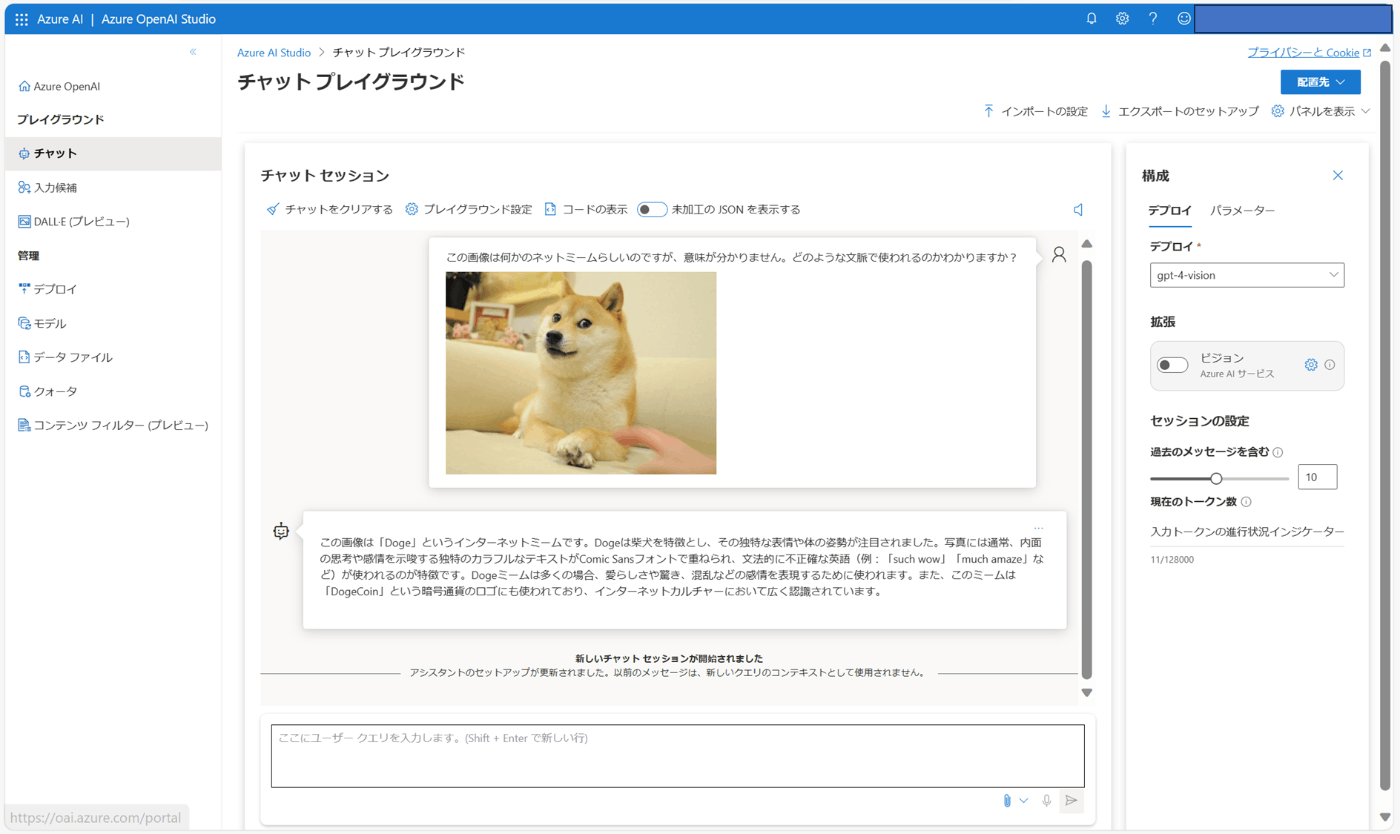Screen dimensions: 1400x834
Task: Open the help question mark icon
Action: tap(1153, 19)
